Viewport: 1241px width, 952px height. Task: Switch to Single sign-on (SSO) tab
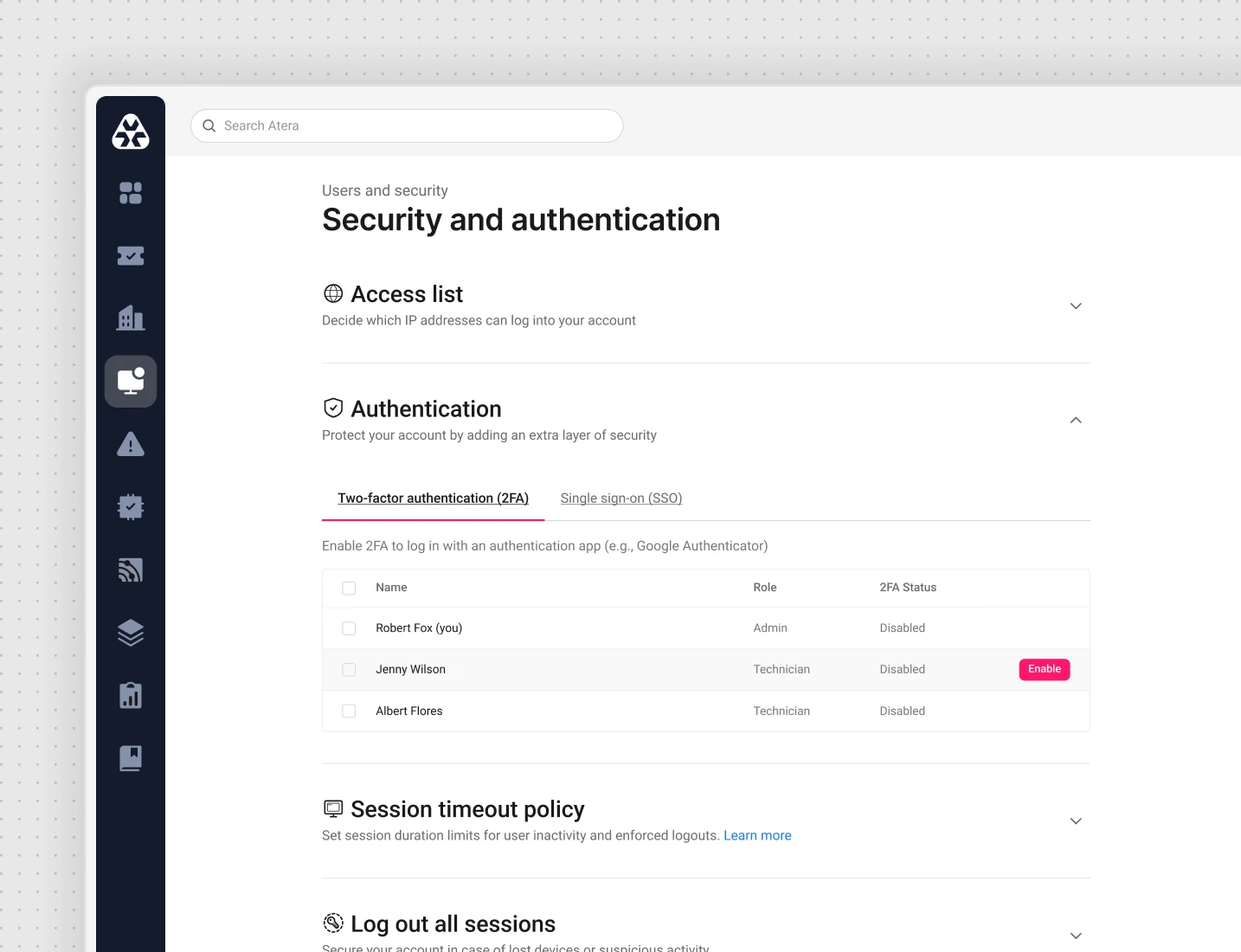pyautogui.click(x=621, y=499)
